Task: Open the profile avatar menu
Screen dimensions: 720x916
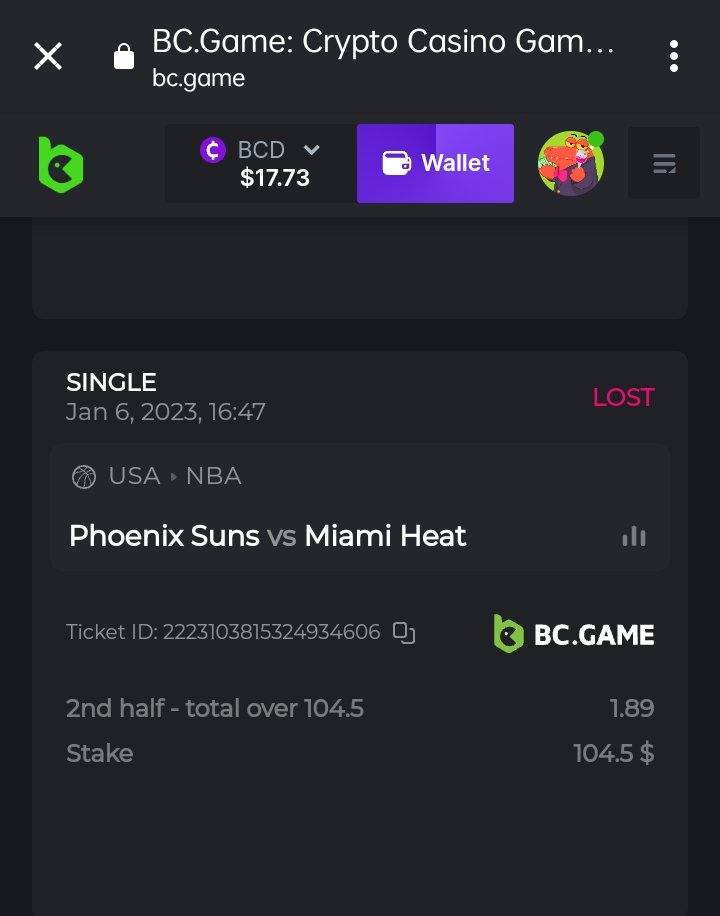Action: pyautogui.click(x=571, y=163)
